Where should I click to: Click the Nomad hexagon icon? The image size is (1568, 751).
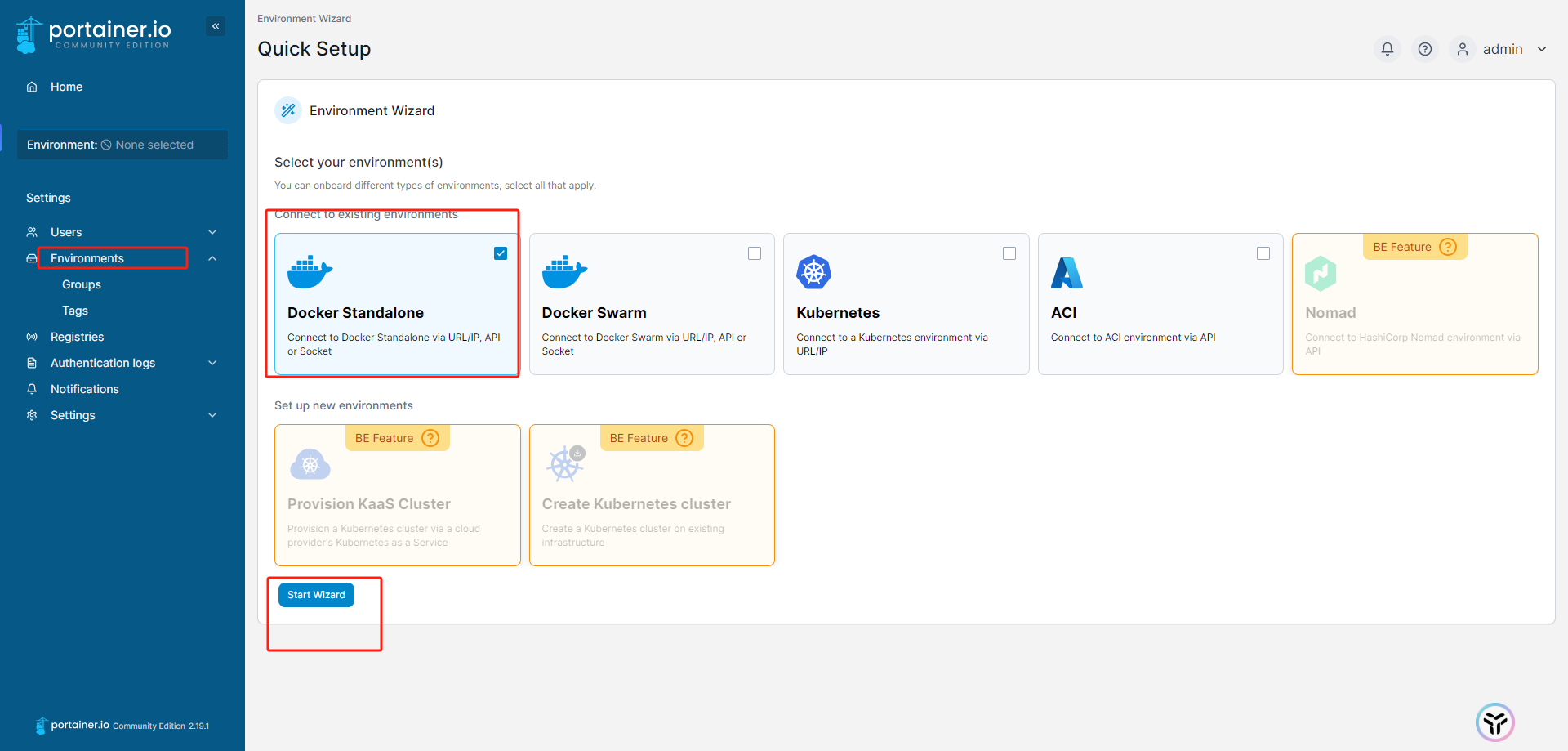1321,273
